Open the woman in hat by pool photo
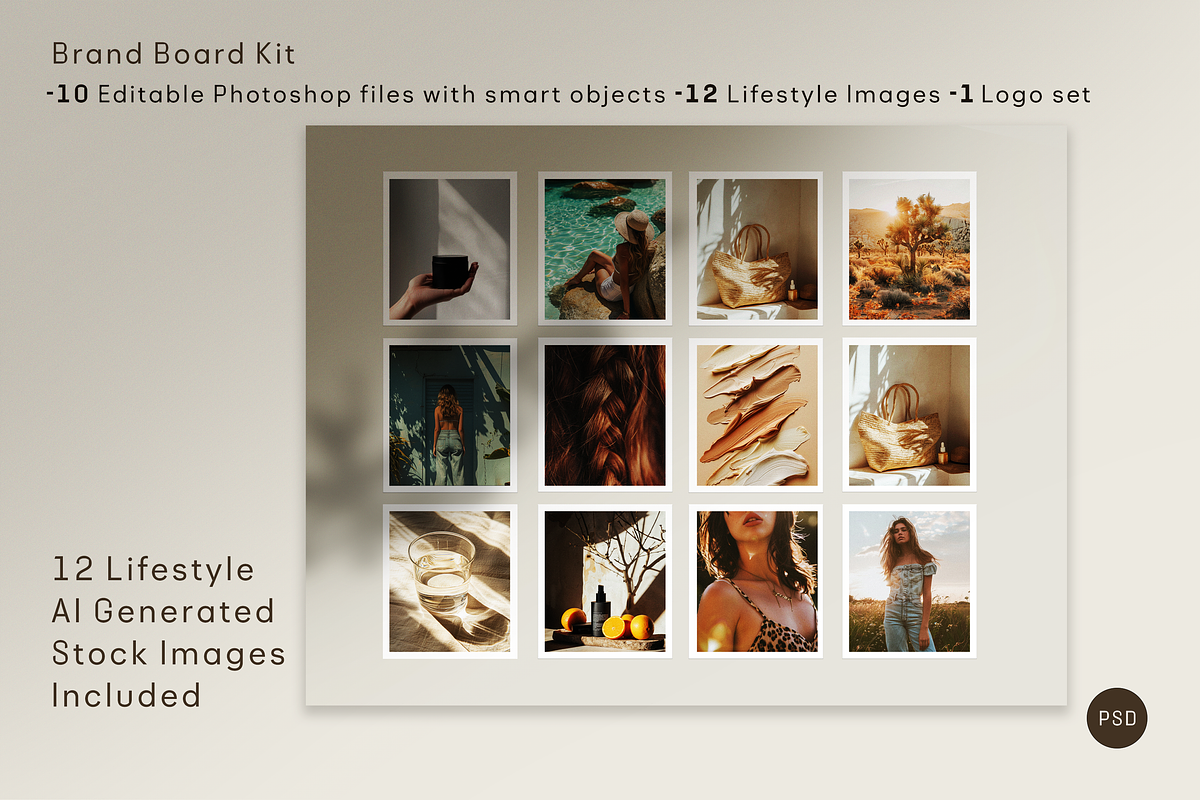 click(x=605, y=249)
